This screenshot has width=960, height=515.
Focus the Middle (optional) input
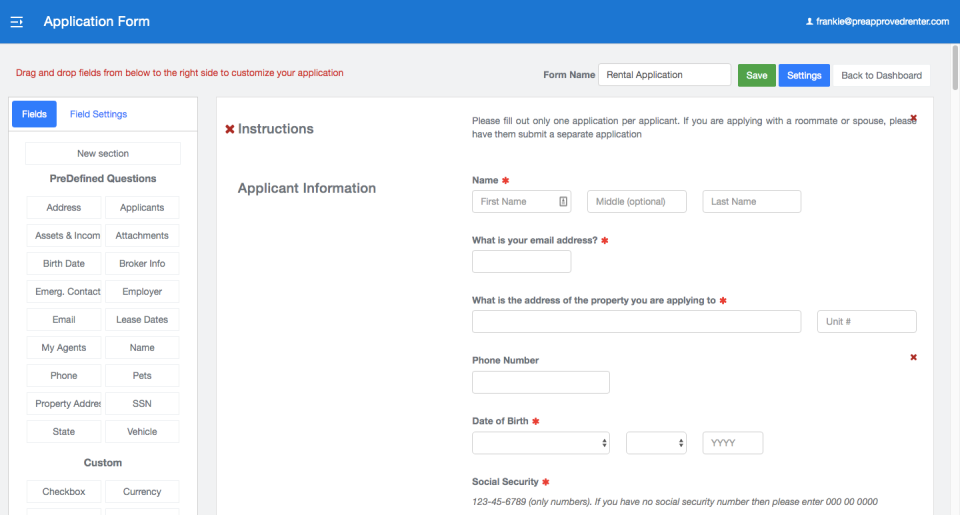click(x=637, y=201)
